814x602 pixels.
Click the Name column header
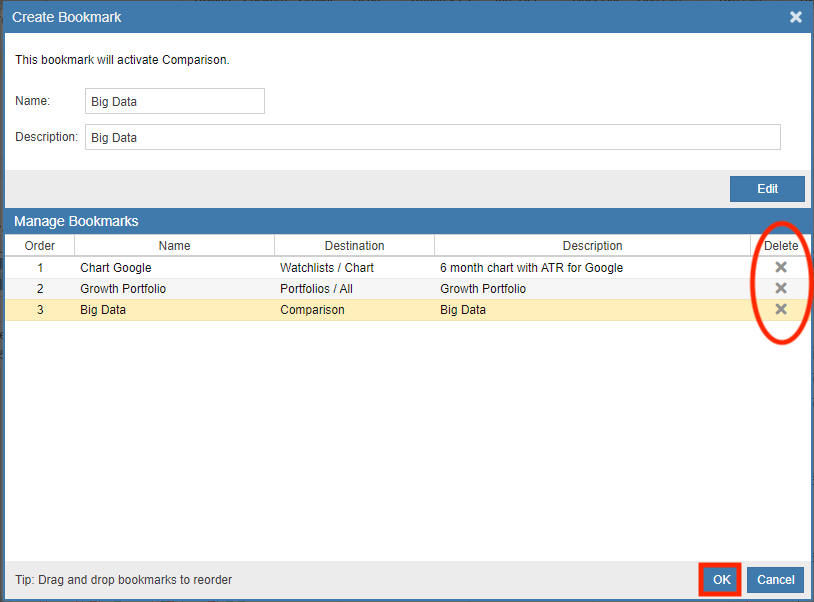174,245
